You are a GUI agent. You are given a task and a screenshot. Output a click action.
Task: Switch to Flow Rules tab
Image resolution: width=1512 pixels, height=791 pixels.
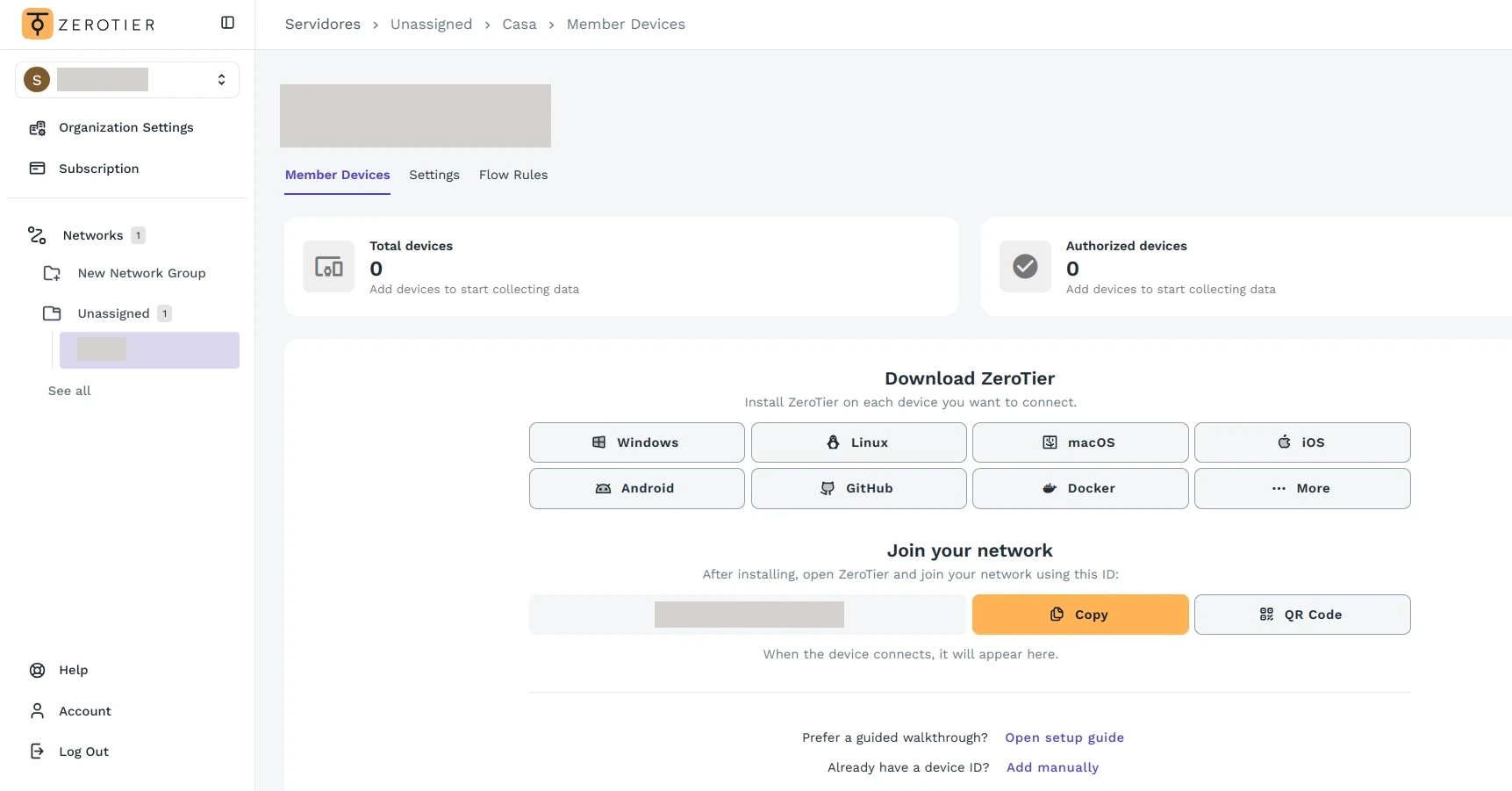513,175
